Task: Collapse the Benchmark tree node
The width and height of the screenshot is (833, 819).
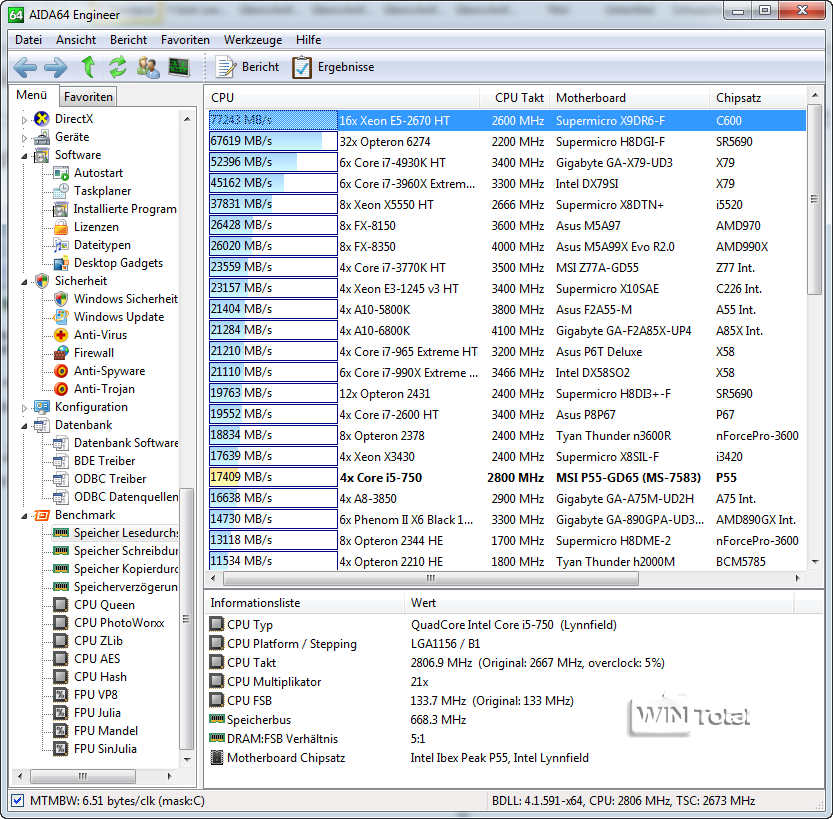Action: 25,515
